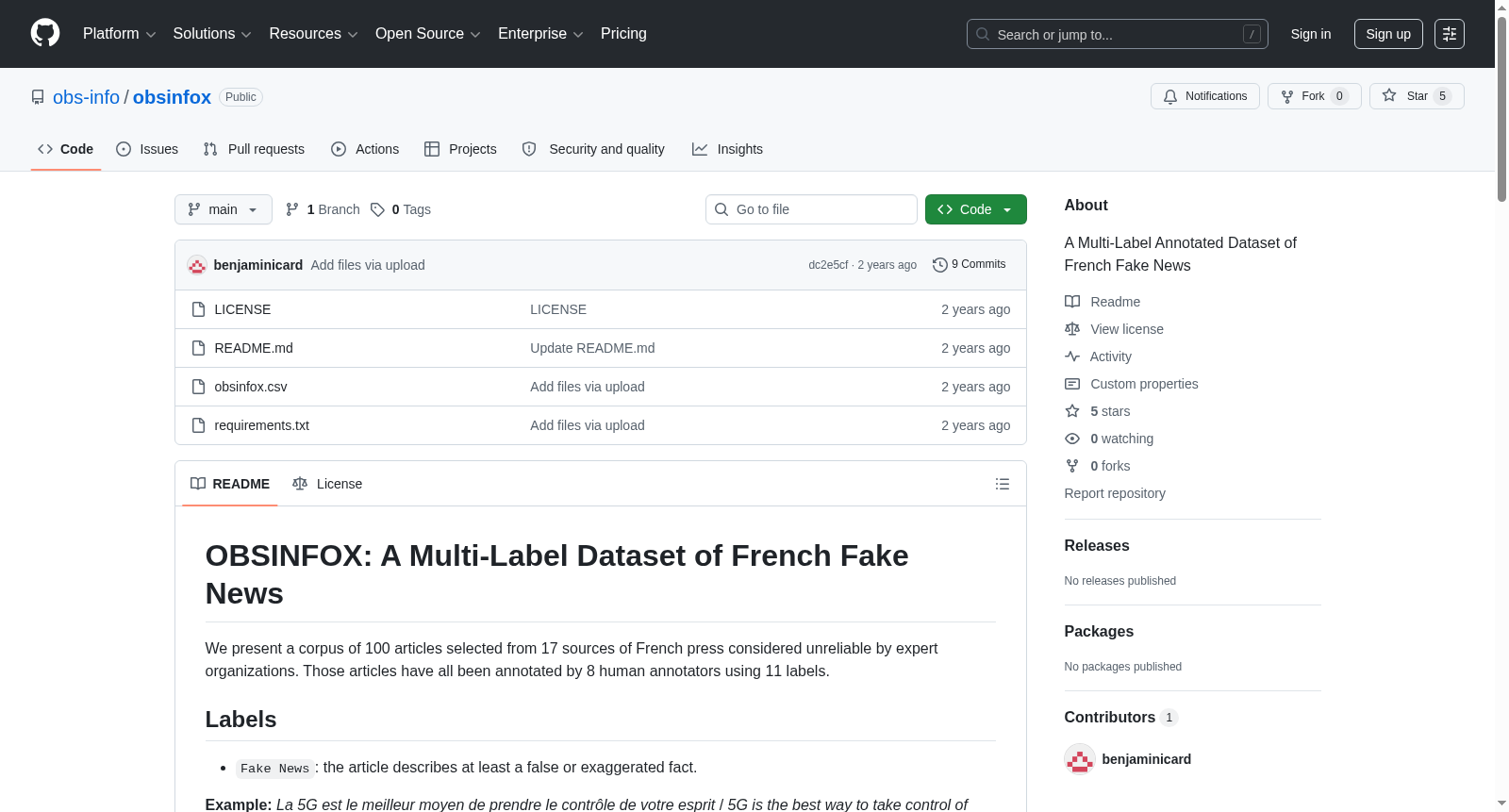Screen dimensions: 1509x812
Task: Click the file icon beside obsinfox.csv
Action: [x=198, y=387]
